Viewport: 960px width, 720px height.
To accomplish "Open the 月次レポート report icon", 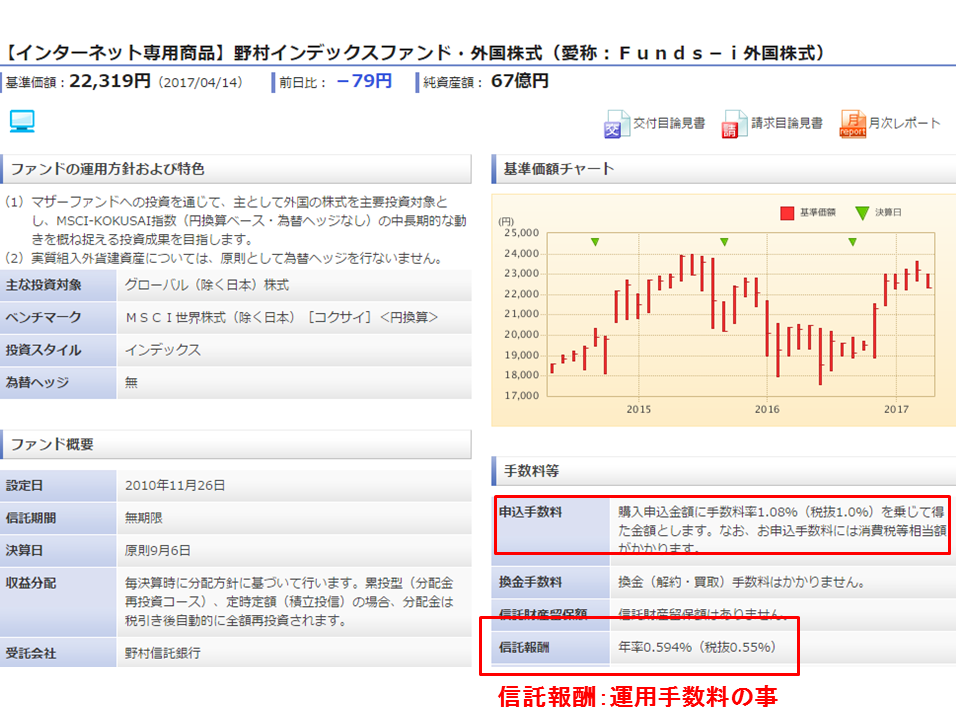I will pos(852,124).
